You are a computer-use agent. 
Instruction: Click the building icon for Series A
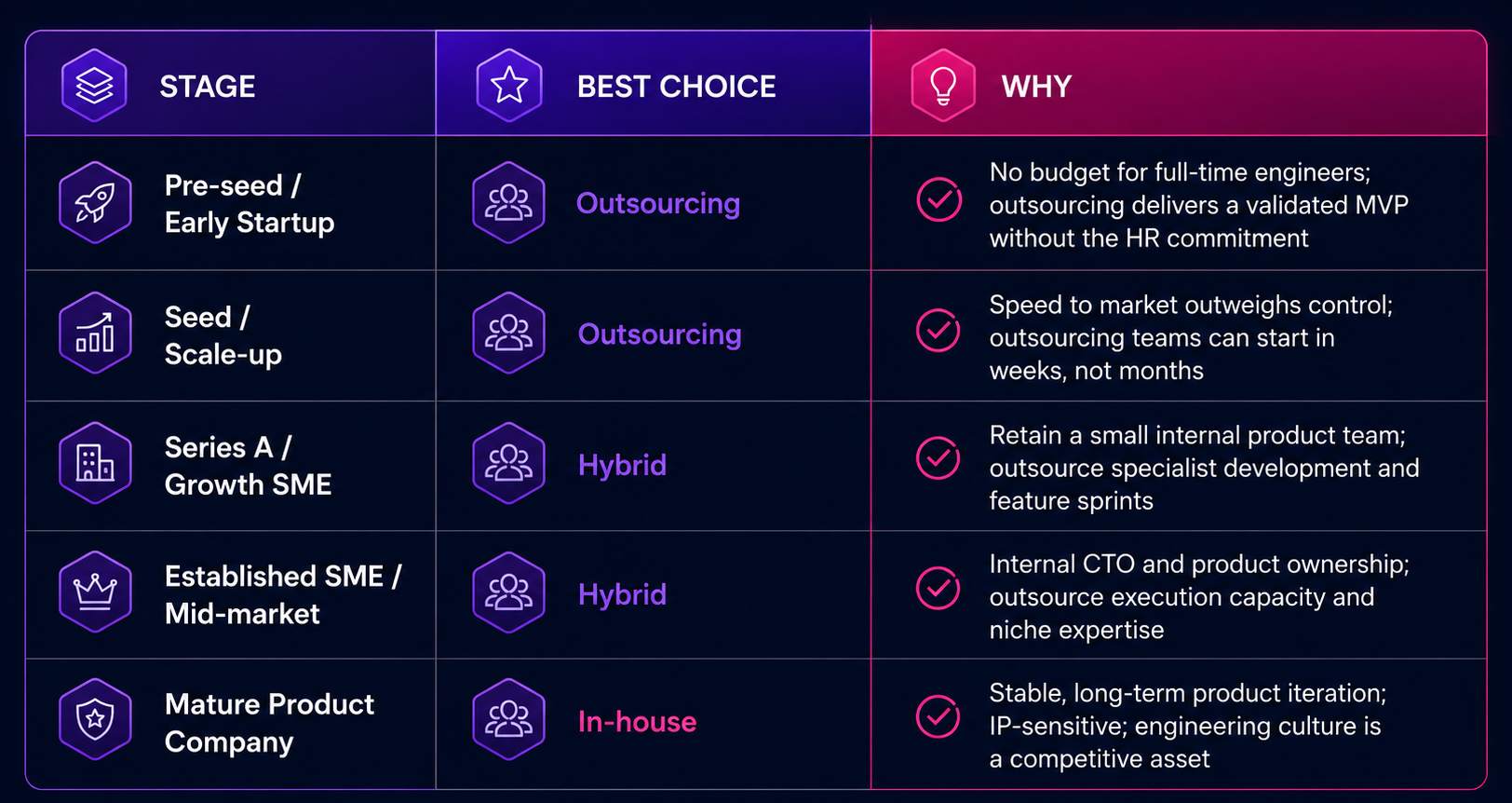coord(95,464)
